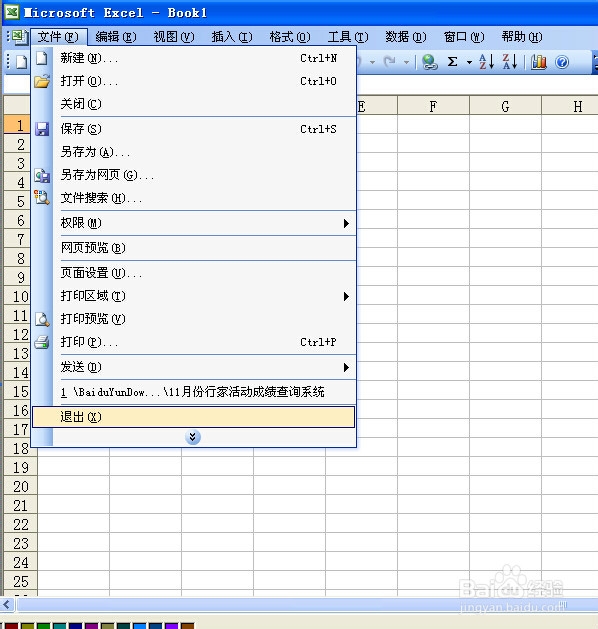Click the Sort Ascending A-Z toolbar icon
Viewport: 598px width, 629px height.
pos(487,62)
